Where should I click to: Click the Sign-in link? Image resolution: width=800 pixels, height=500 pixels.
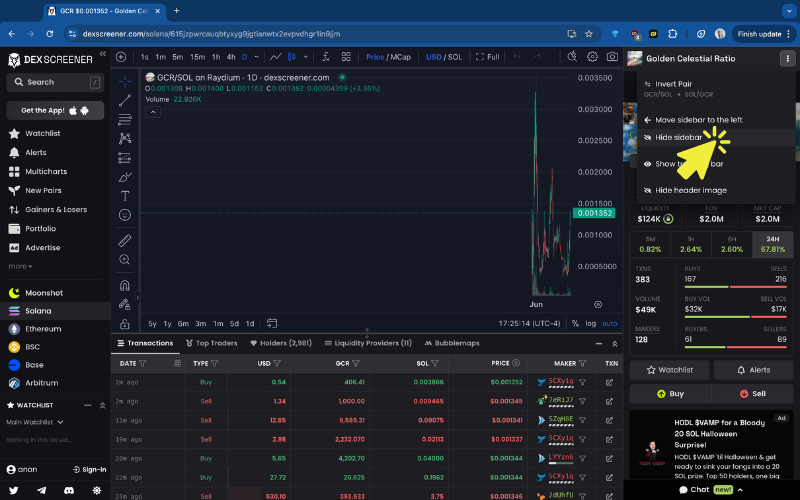pyautogui.click(x=89, y=469)
